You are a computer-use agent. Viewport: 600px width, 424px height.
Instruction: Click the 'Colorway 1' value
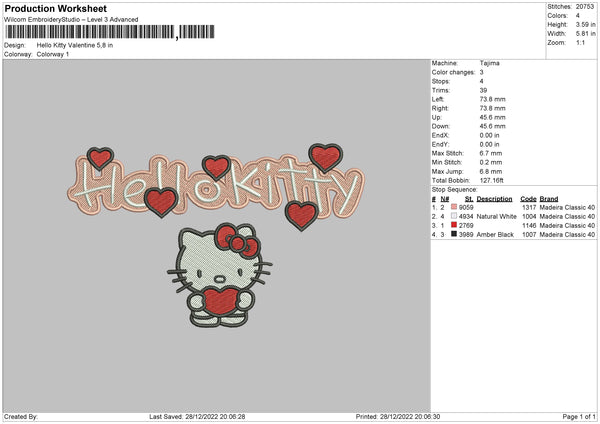click(53, 54)
